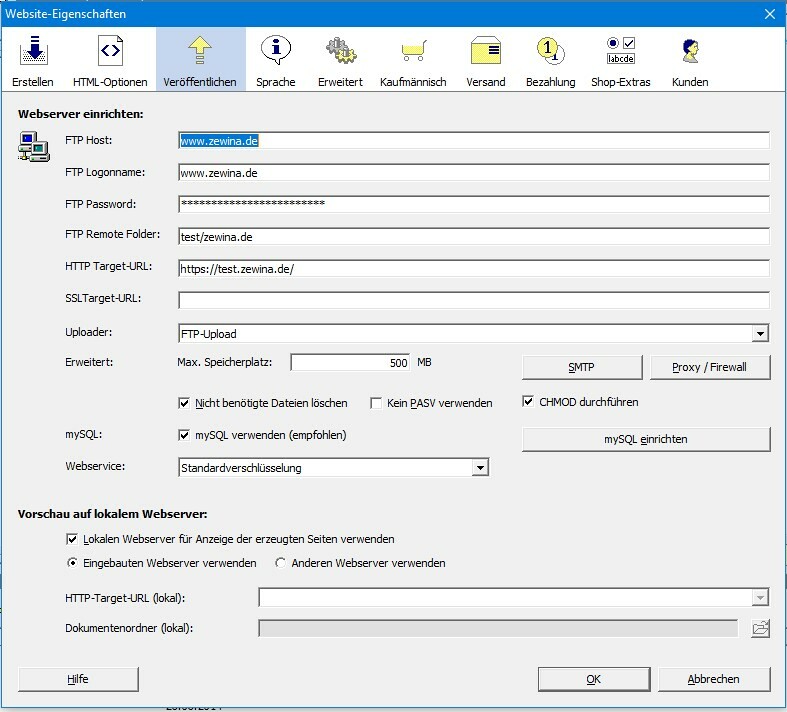Image resolution: width=787 pixels, height=712 pixels.
Task: Click the Hilfe button
Action: coord(78,679)
